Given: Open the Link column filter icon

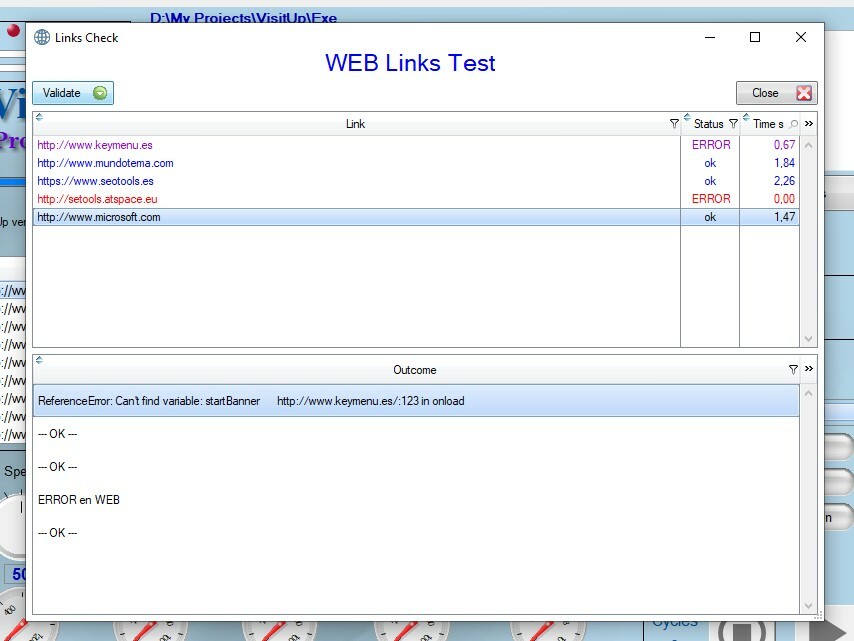Looking at the screenshot, I should click(x=674, y=123).
